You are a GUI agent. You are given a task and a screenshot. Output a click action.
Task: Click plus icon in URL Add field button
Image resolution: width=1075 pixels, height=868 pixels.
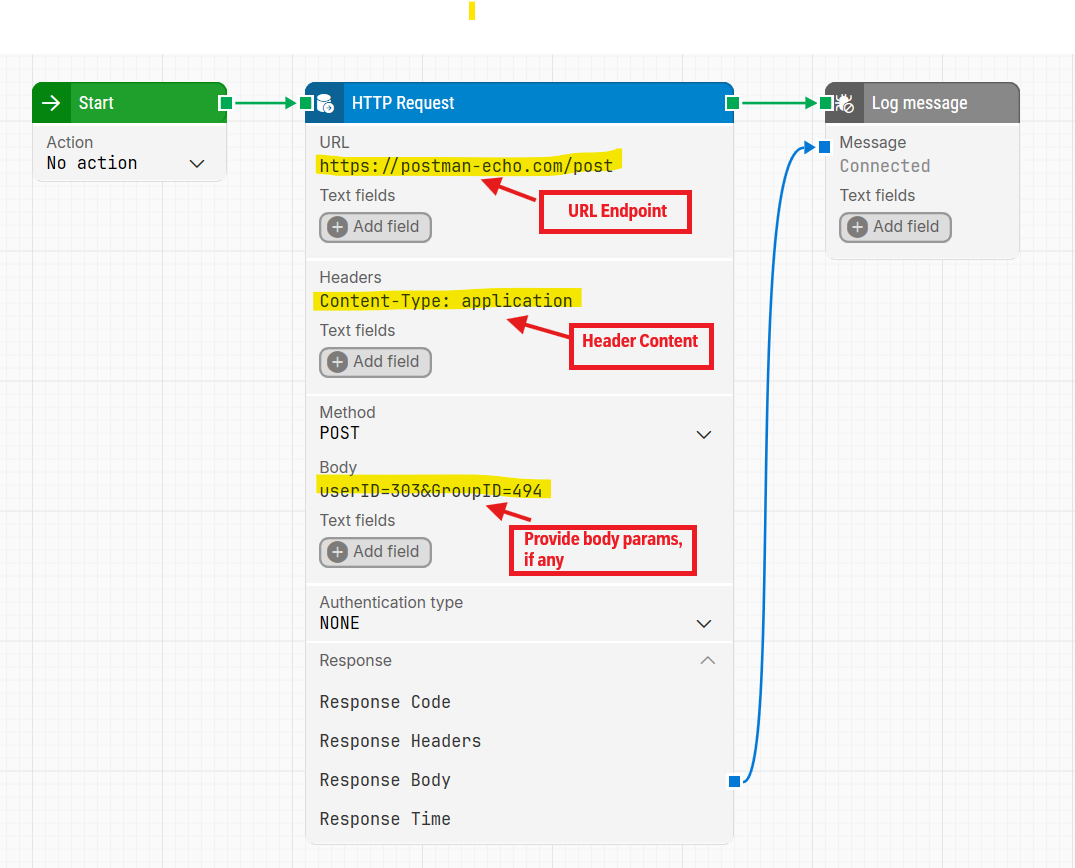tap(337, 227)
